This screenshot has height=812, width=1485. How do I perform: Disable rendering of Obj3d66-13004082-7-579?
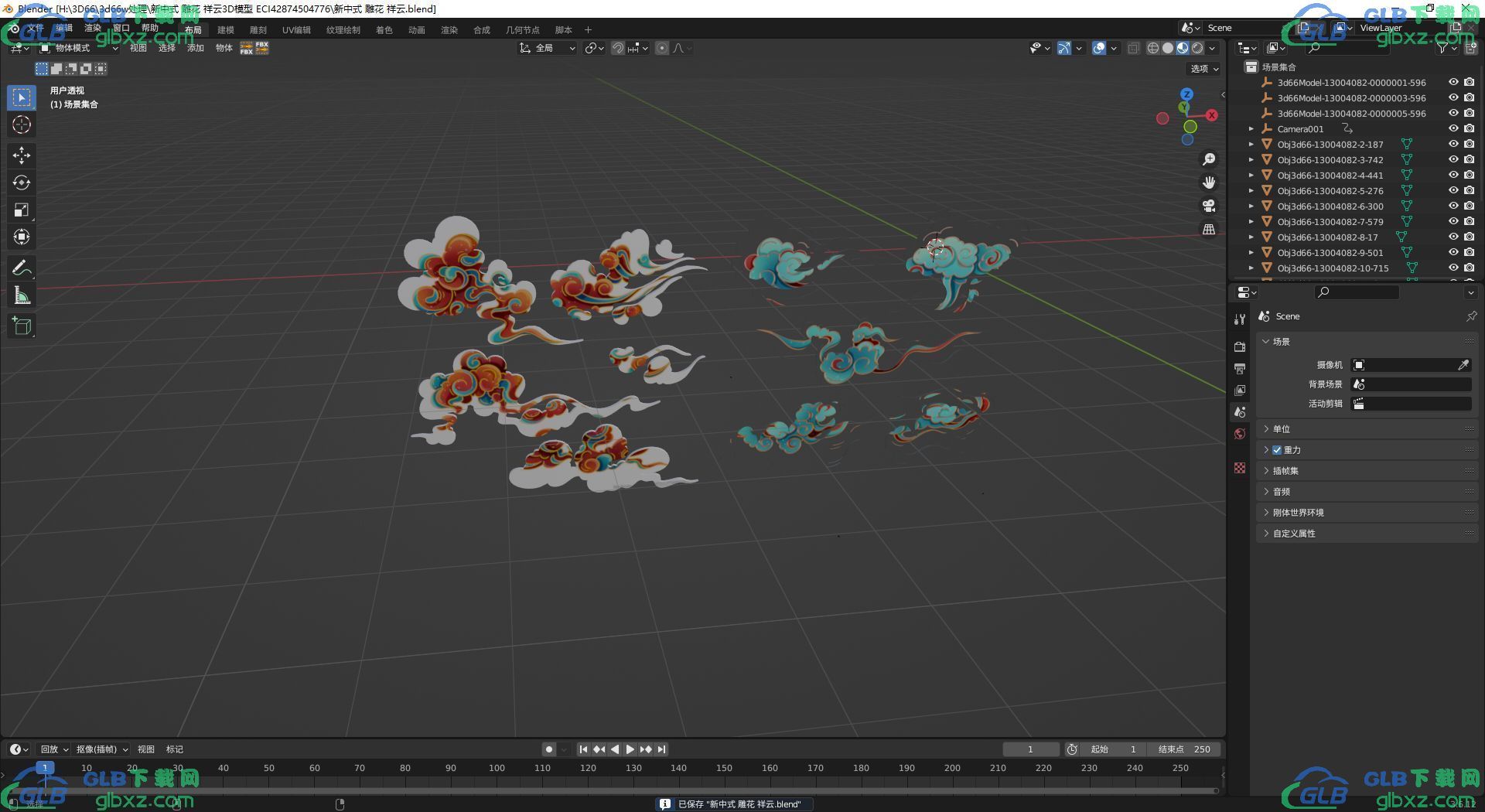(x=1469, y=221)
